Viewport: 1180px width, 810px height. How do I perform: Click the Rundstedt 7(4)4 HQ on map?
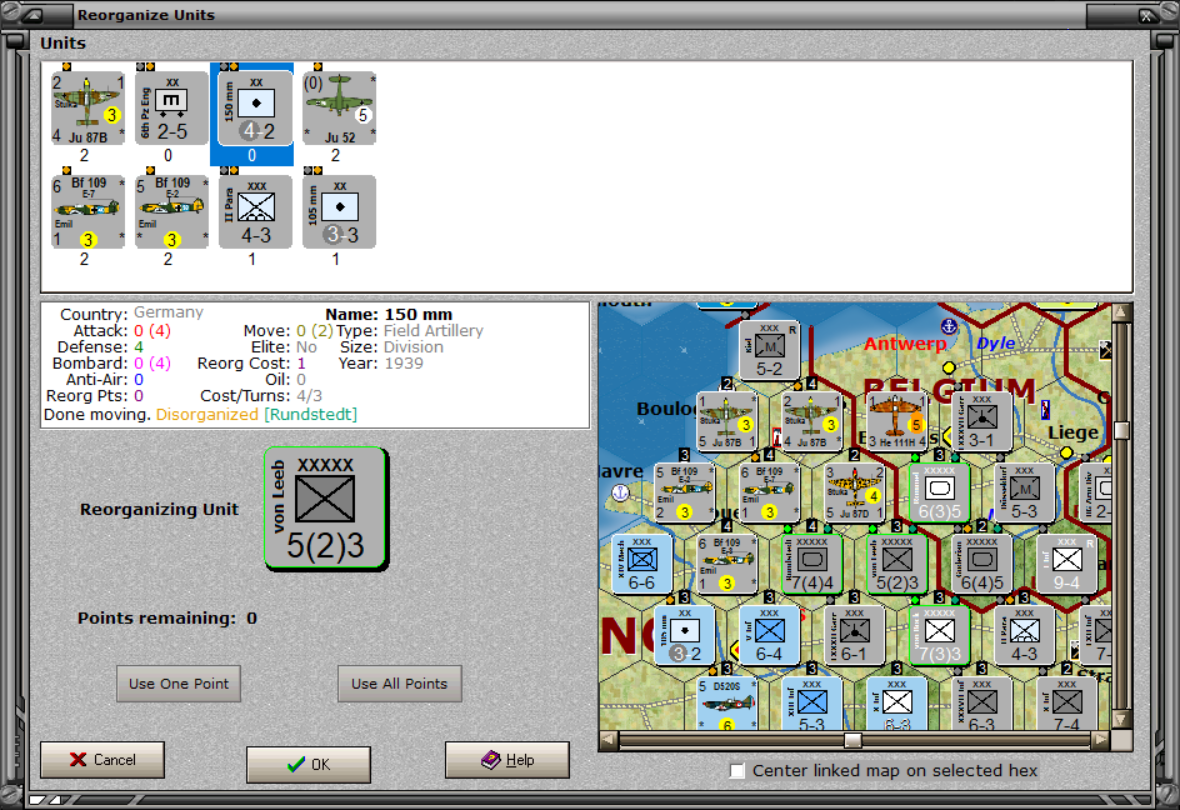(x=812, y=564)
